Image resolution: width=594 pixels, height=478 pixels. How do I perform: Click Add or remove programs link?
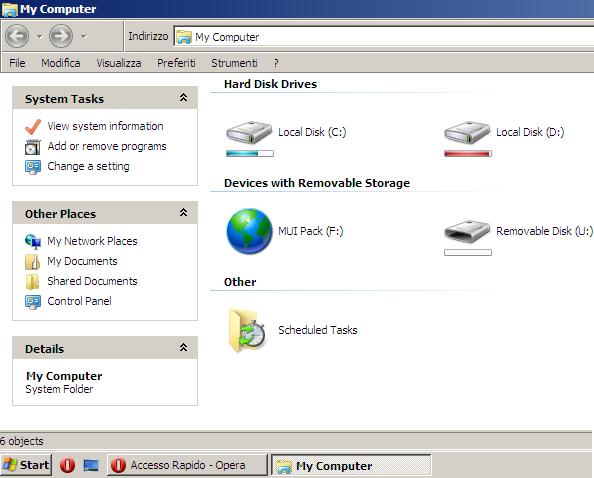pos(107,146)
